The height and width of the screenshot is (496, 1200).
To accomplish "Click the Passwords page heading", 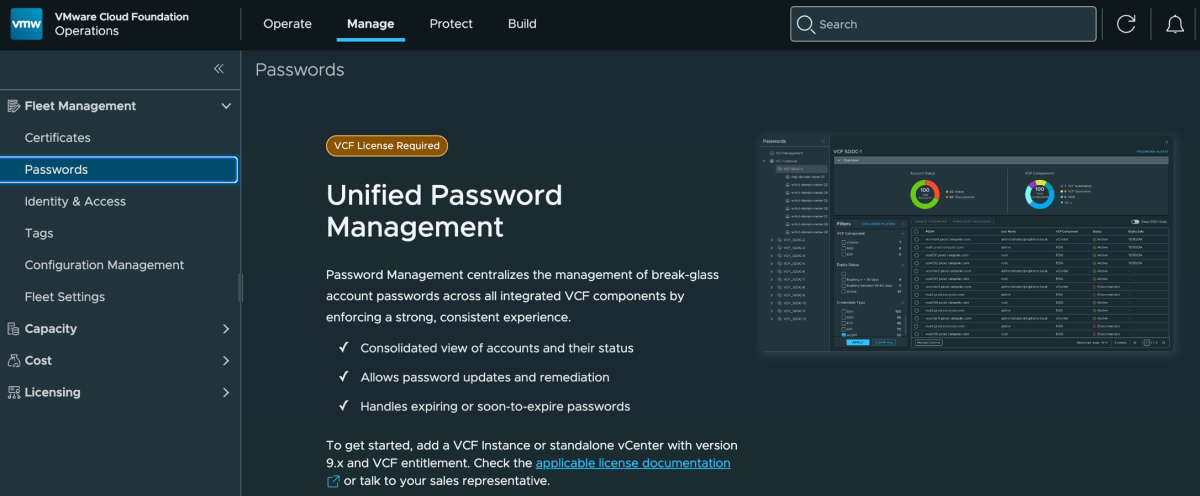I will click(300, 70).
